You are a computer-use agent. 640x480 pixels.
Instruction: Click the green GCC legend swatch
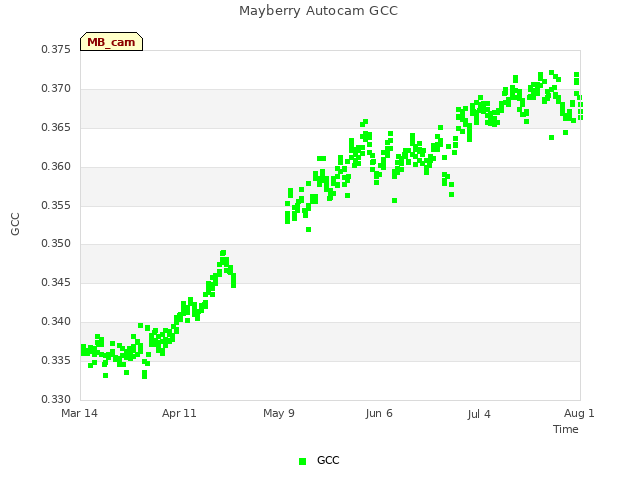pyautogui.click(x=302, y=461)
